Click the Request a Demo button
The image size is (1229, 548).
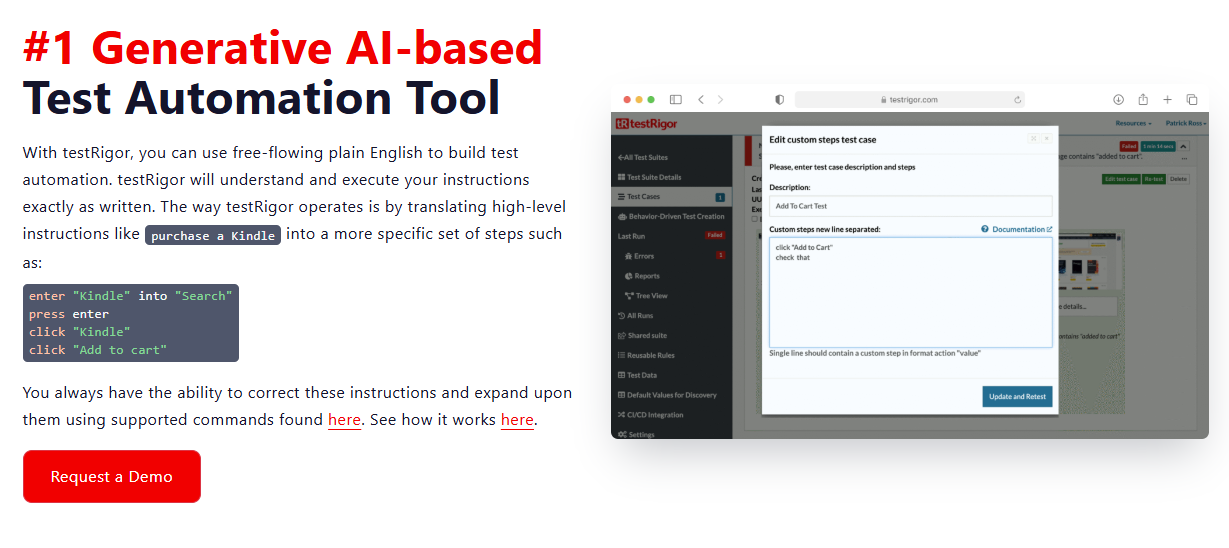[x=112, y=477]
